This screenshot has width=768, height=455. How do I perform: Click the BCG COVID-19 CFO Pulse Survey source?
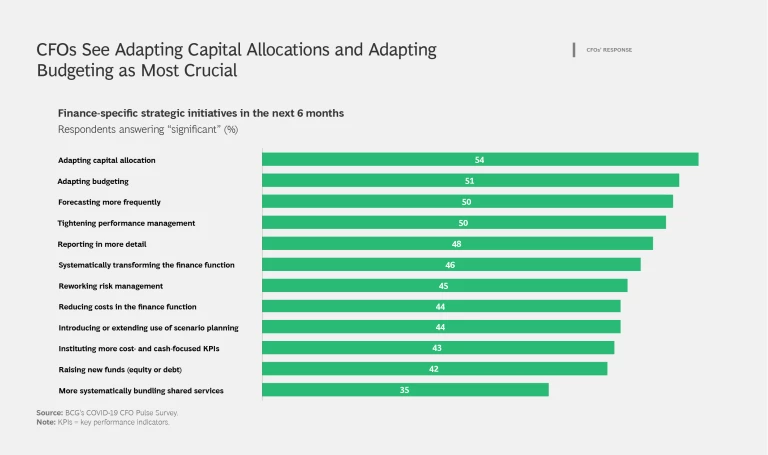(113, 412)
